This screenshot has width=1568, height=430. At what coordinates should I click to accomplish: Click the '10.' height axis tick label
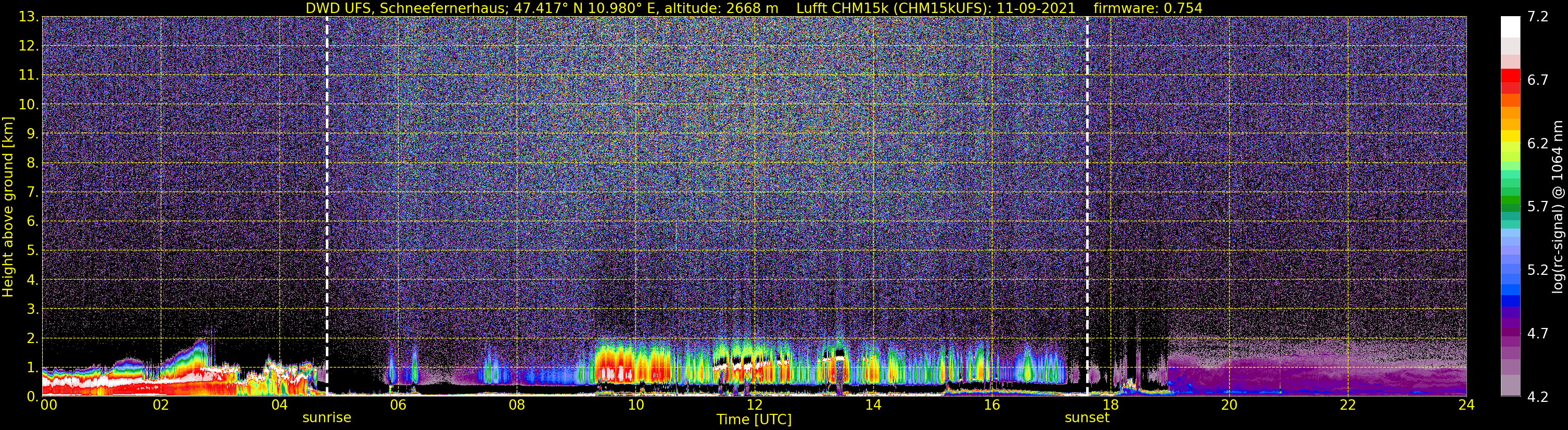pyautogui.click(x=29, y=105)
